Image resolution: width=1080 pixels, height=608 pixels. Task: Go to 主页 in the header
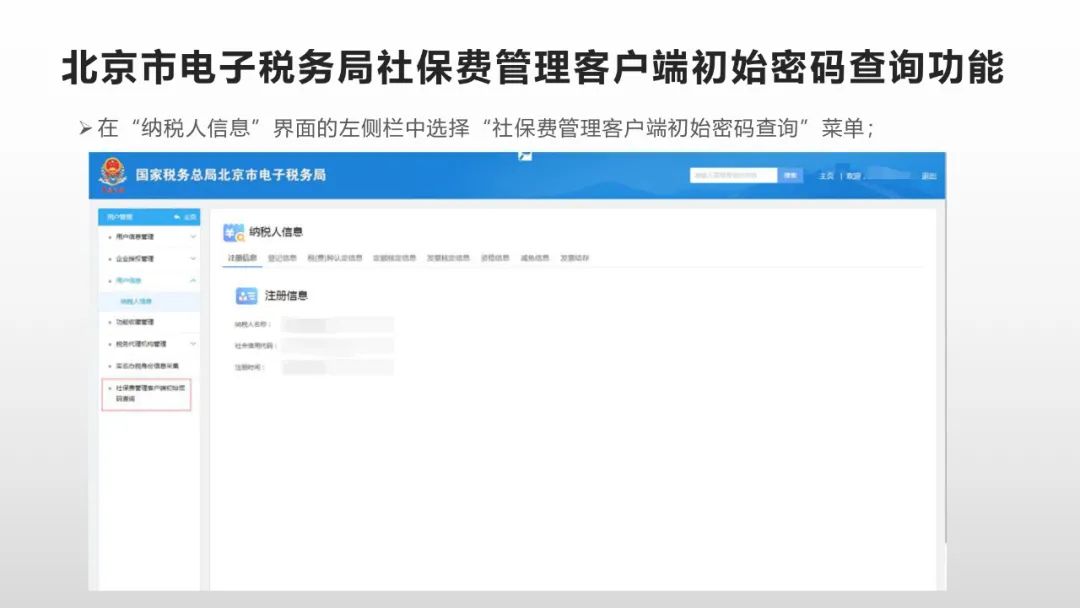tap(827, 176)
